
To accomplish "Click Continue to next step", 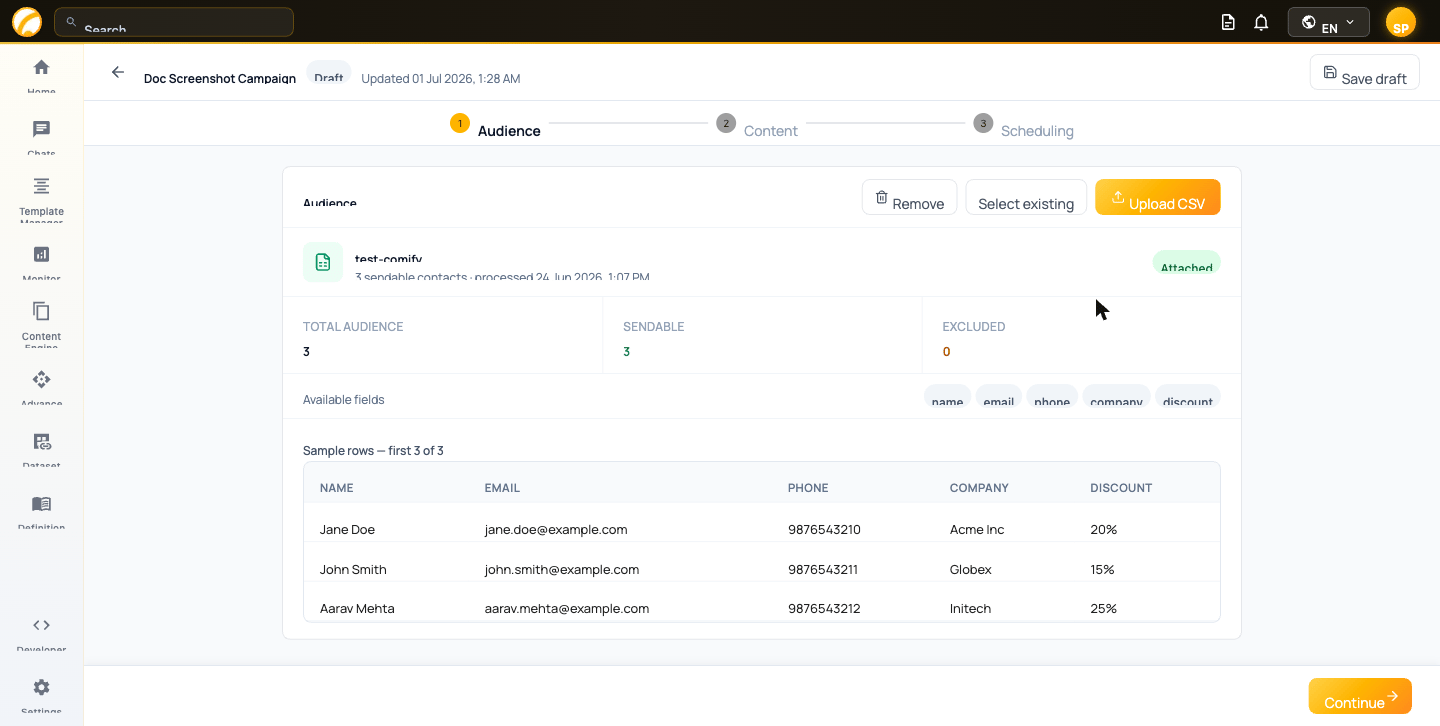I will pos(1360,696).
